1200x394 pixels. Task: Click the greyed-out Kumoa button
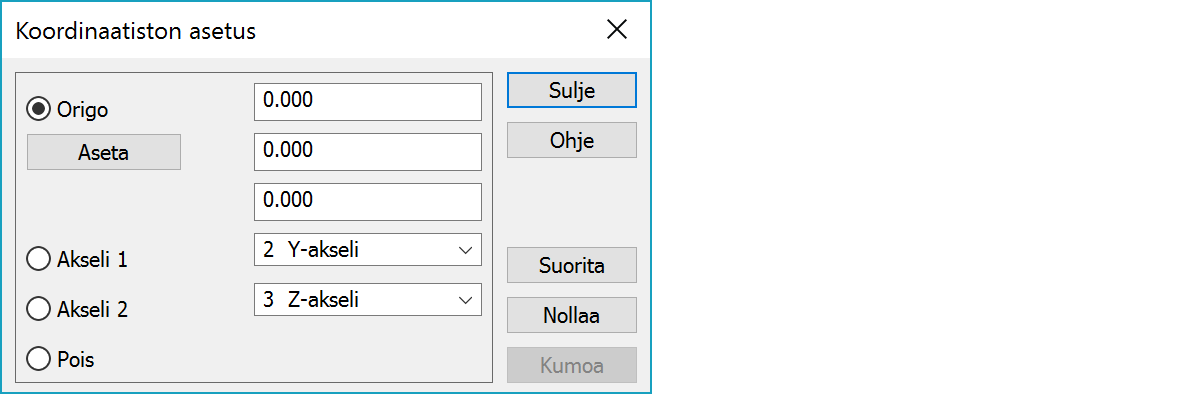[572, 366]
